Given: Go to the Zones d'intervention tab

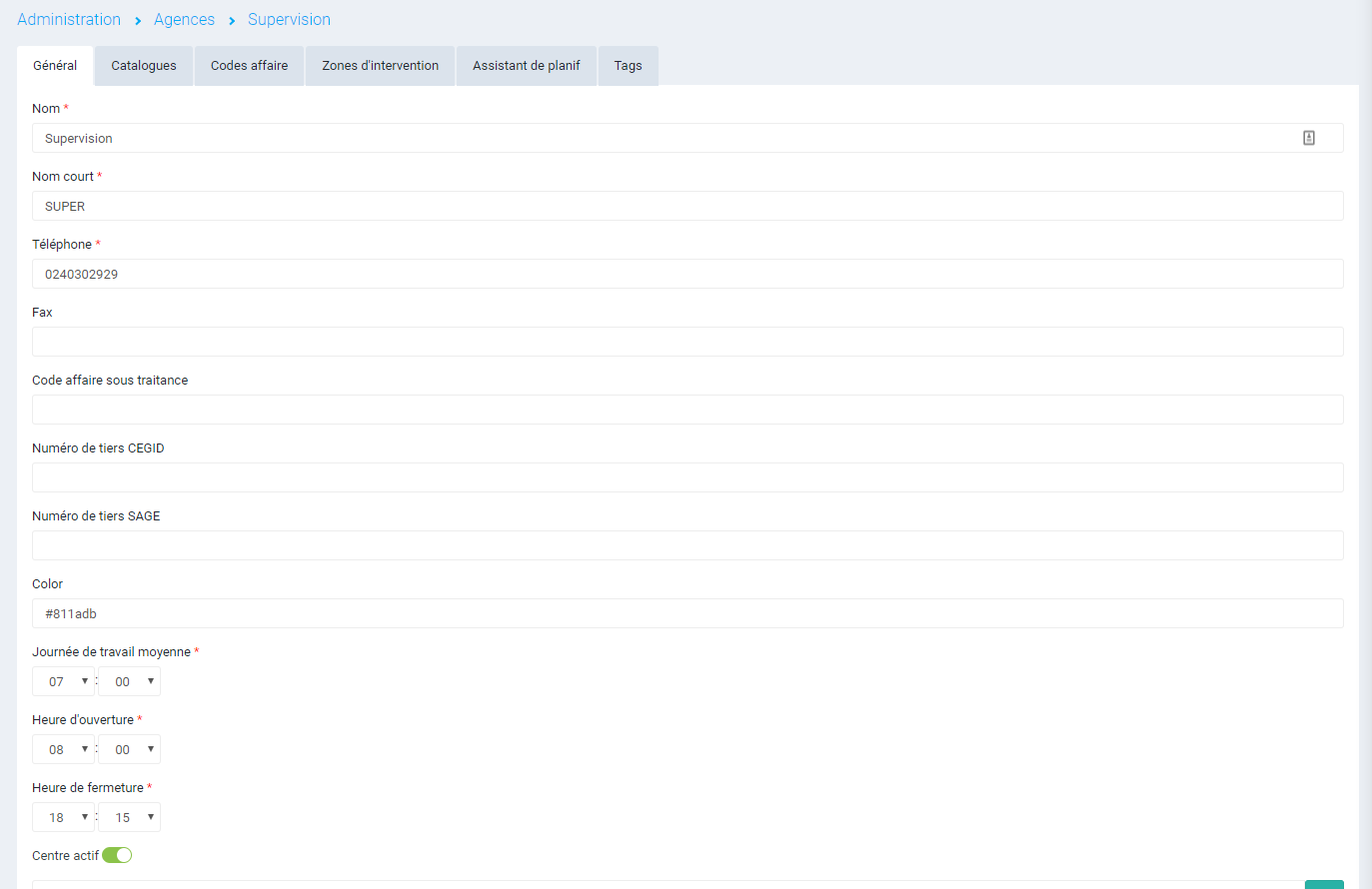Looking at the screenshot, I should 380,66.
